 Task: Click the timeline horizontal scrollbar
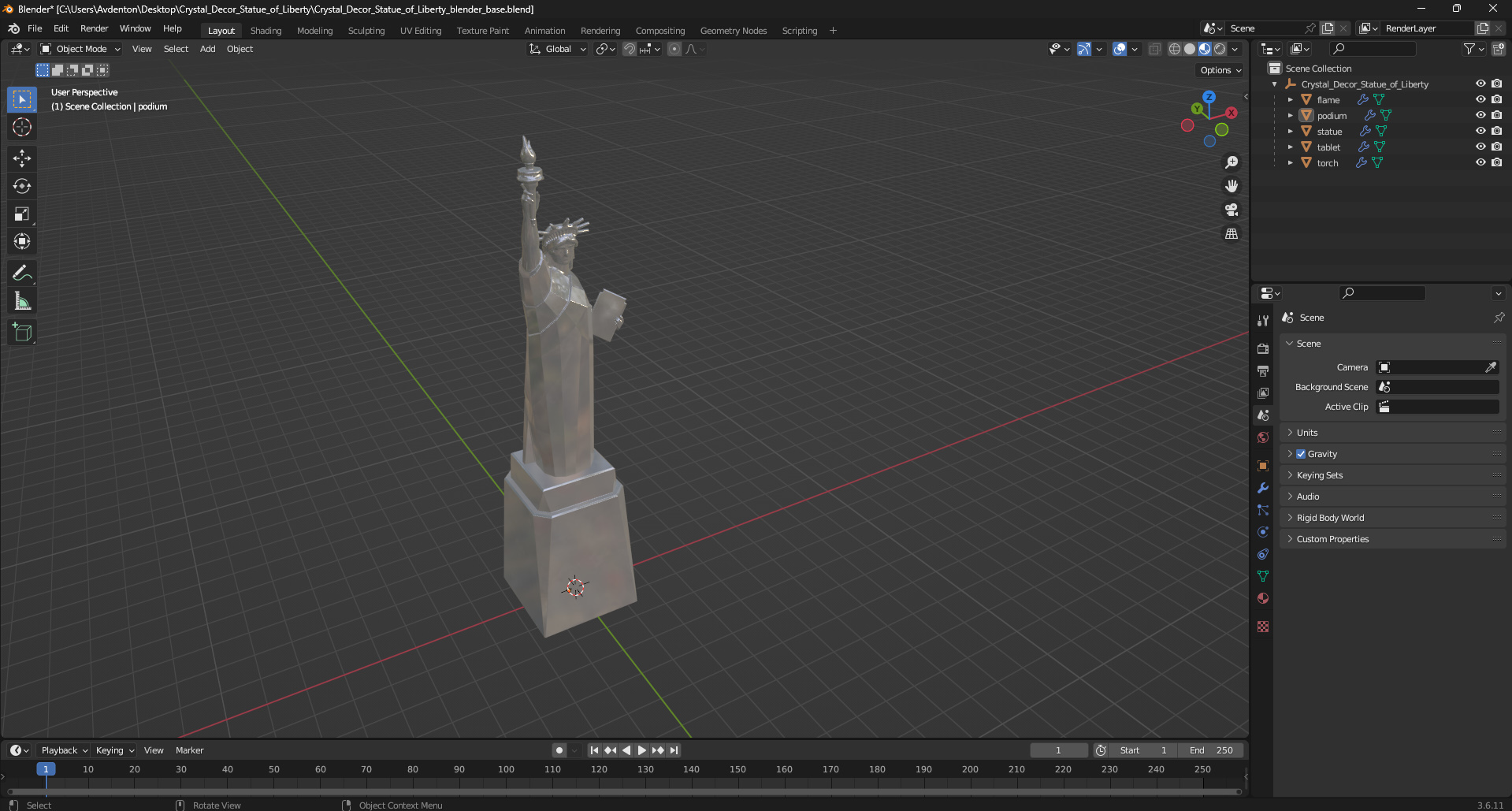click(x=624, y=791)
